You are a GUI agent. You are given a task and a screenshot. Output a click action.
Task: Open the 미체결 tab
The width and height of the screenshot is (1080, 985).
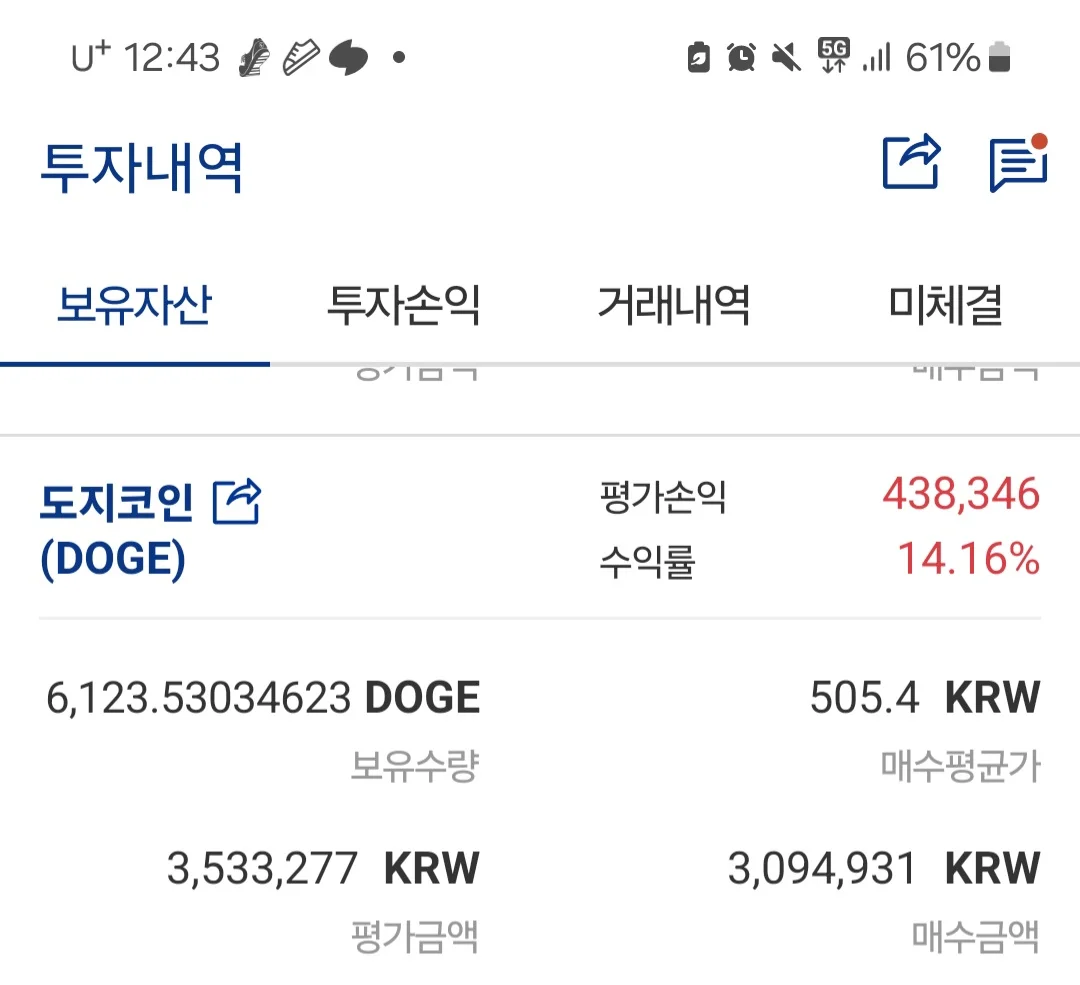coord(945,304)
